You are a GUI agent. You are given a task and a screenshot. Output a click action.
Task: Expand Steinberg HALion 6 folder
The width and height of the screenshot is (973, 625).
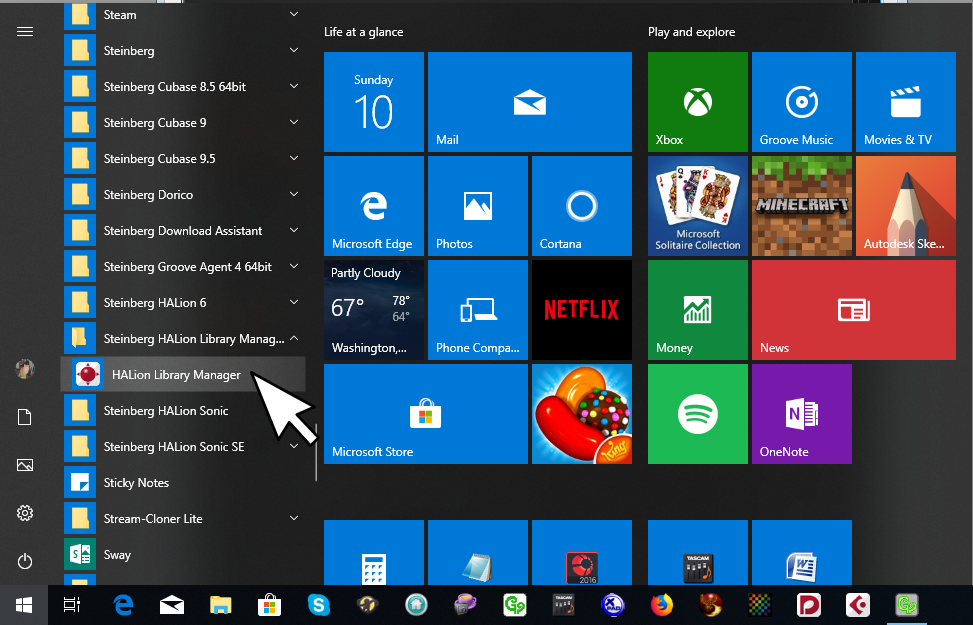click(x=183, y=302)
